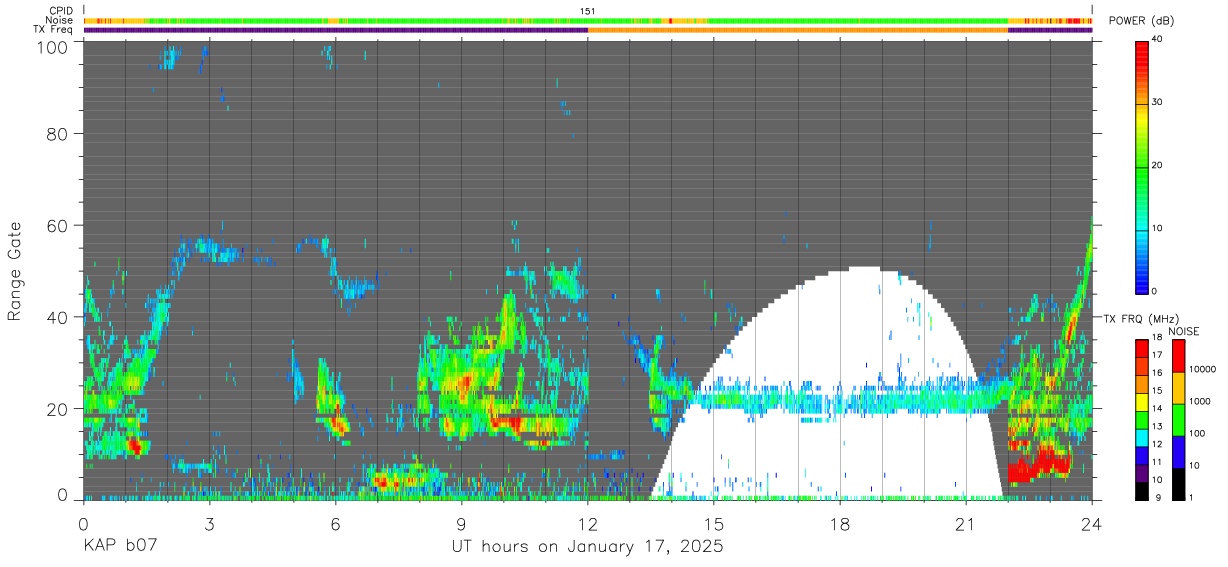Click the 21 tick on the UT hours axis
The height and width of the screenshot is (567, 1228).
pos(966,524)
